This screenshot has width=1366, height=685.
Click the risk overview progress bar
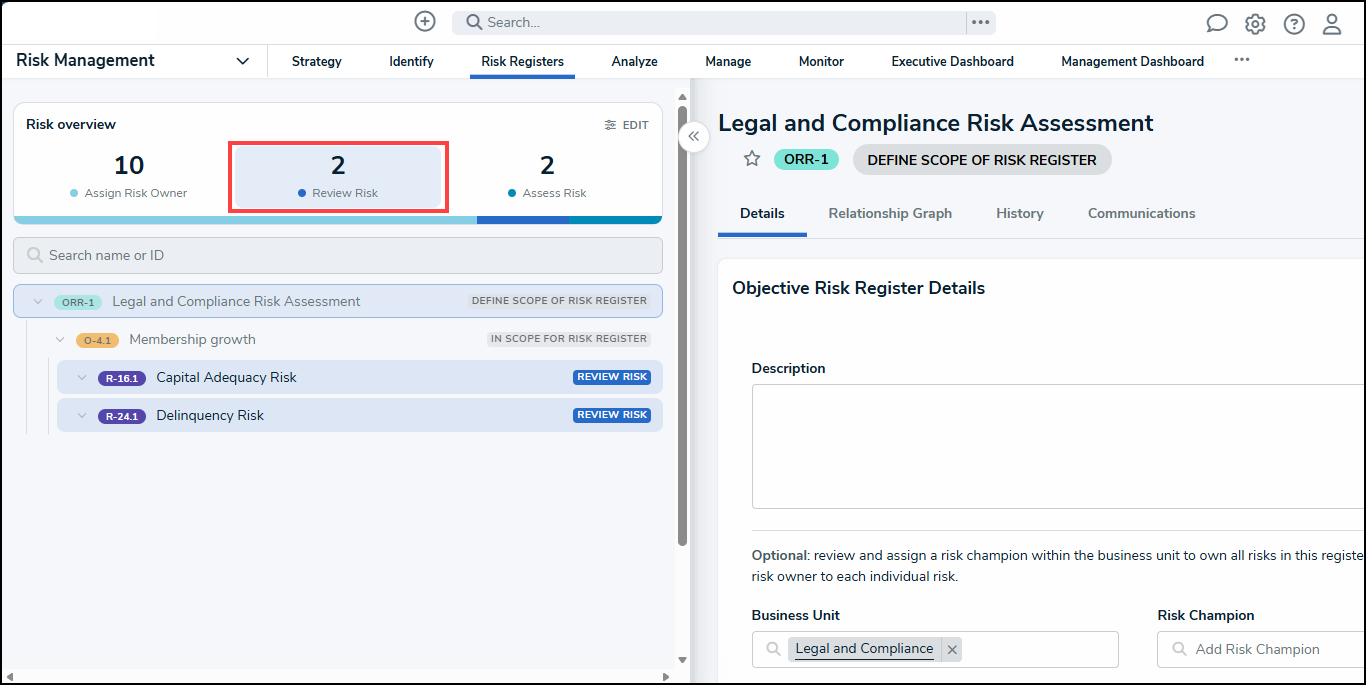pos(338,220)
